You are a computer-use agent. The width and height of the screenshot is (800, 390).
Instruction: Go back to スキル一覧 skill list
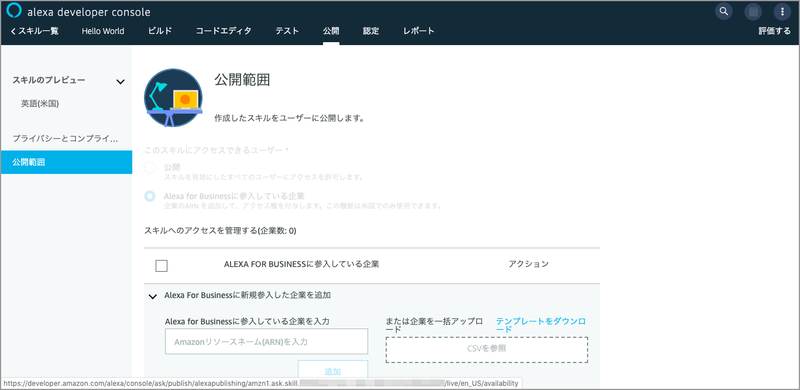(34, 31)
